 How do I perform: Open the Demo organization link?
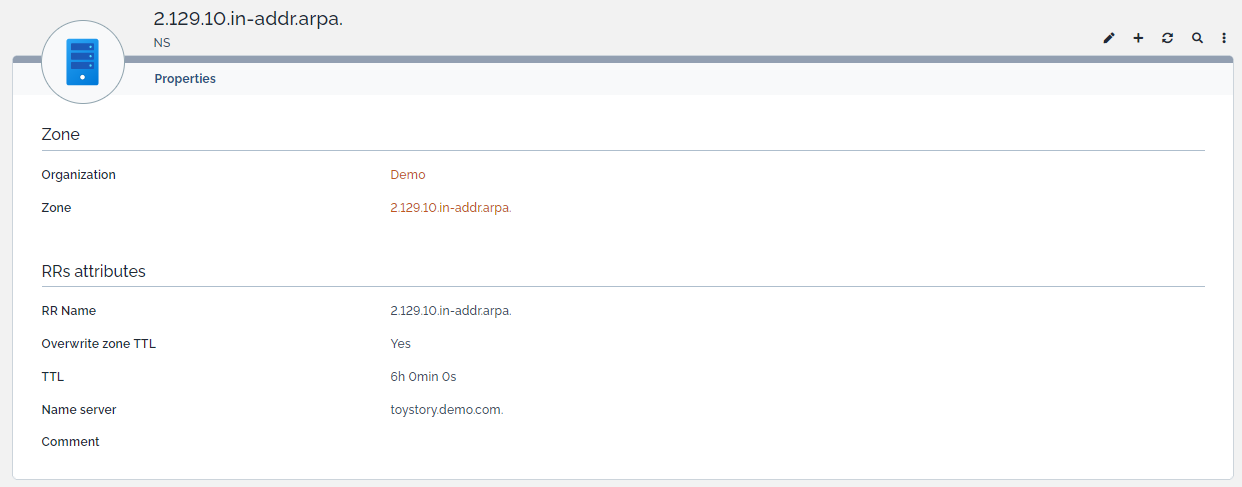[407, 175]
